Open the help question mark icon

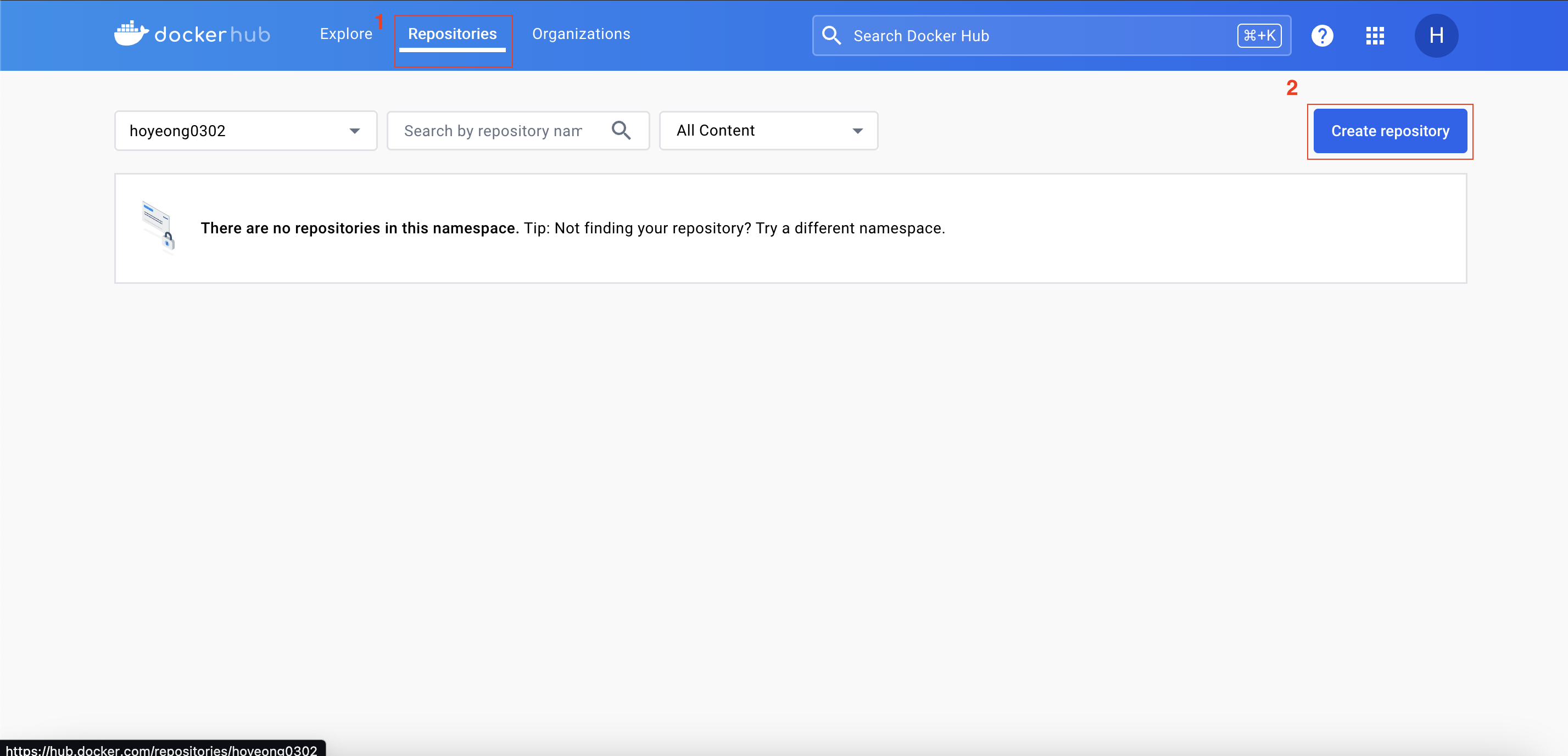point(1321,35)
